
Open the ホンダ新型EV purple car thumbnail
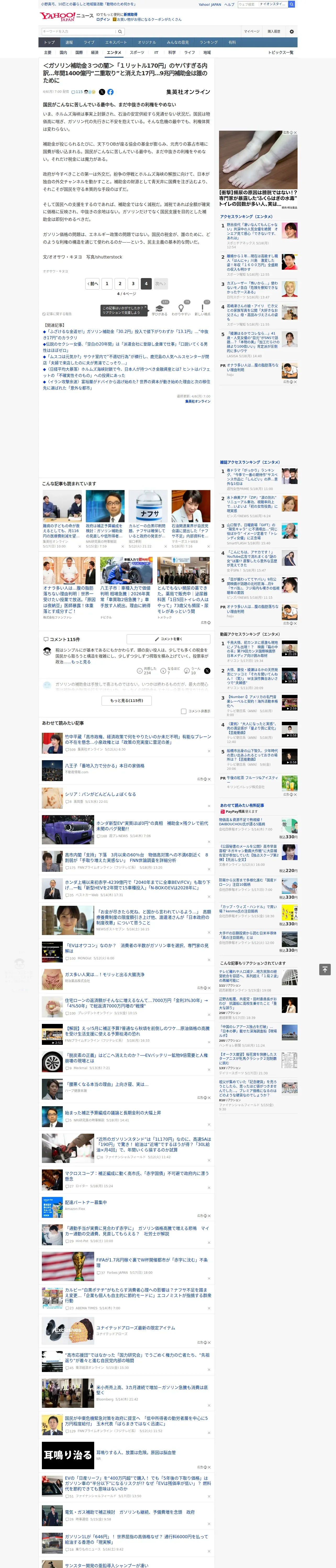tap(68, 830)
